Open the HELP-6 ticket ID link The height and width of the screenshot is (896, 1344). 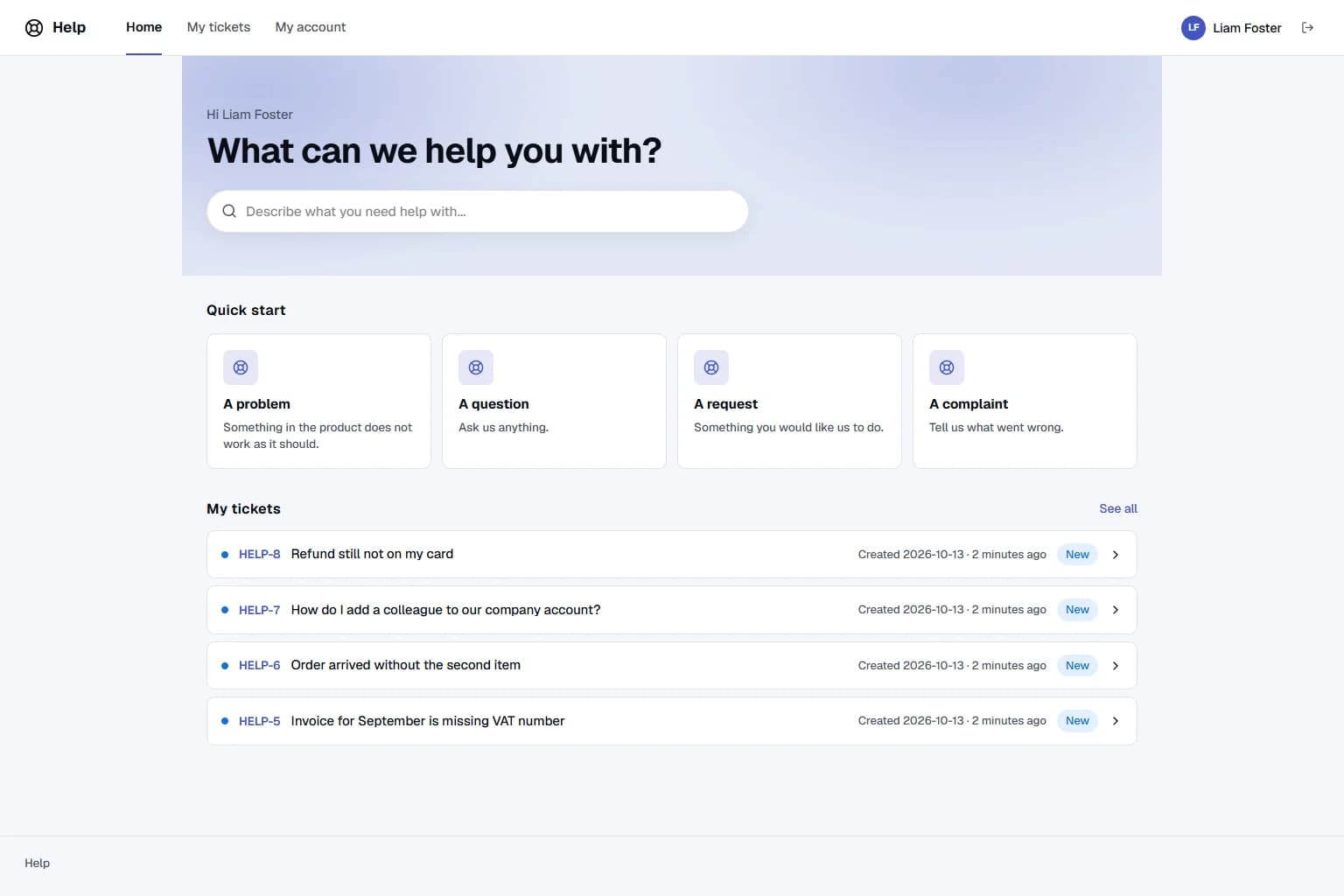(x=259, y=665)
